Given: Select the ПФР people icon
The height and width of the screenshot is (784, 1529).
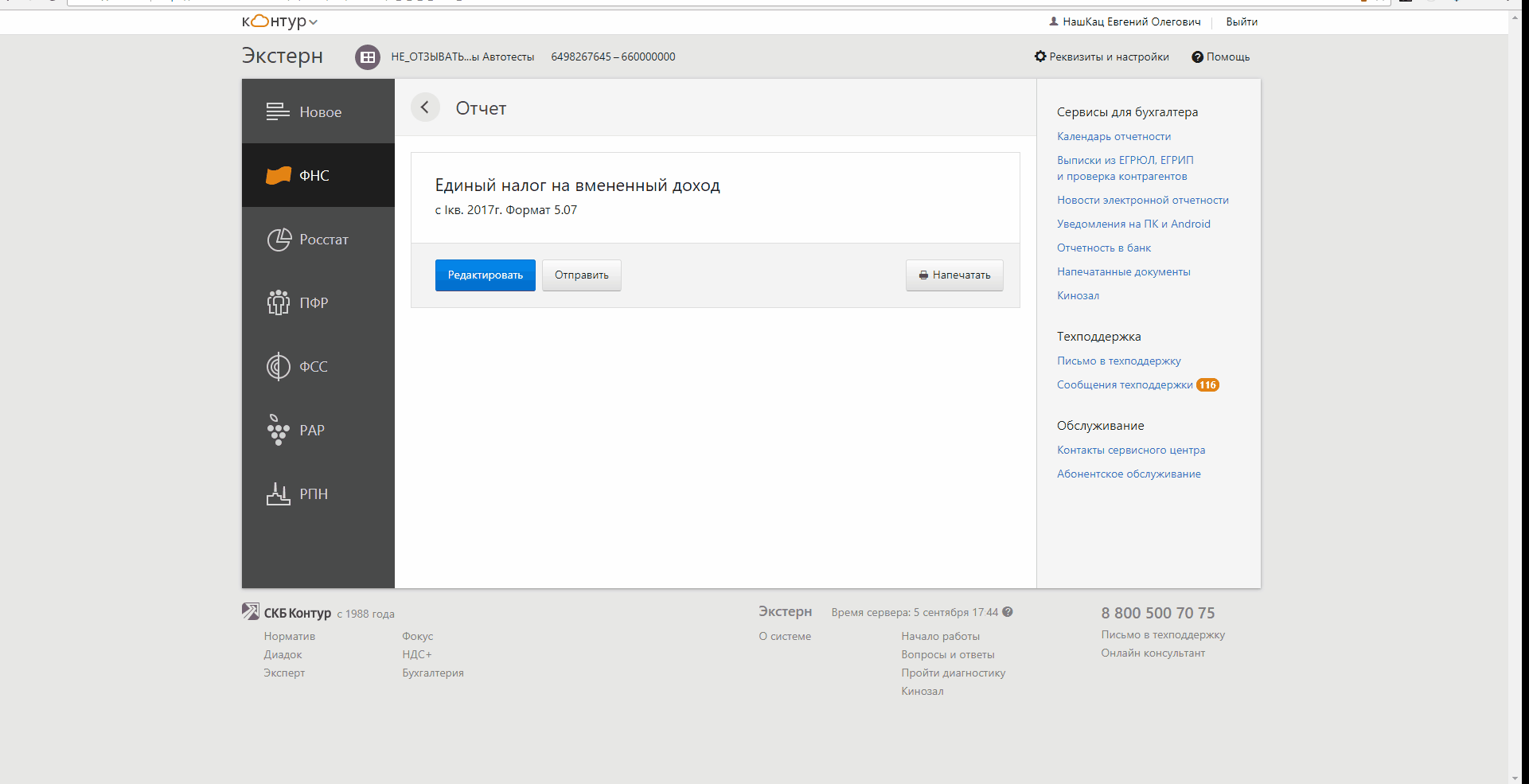Looking at the screenshot, I should tap(279, 302).
